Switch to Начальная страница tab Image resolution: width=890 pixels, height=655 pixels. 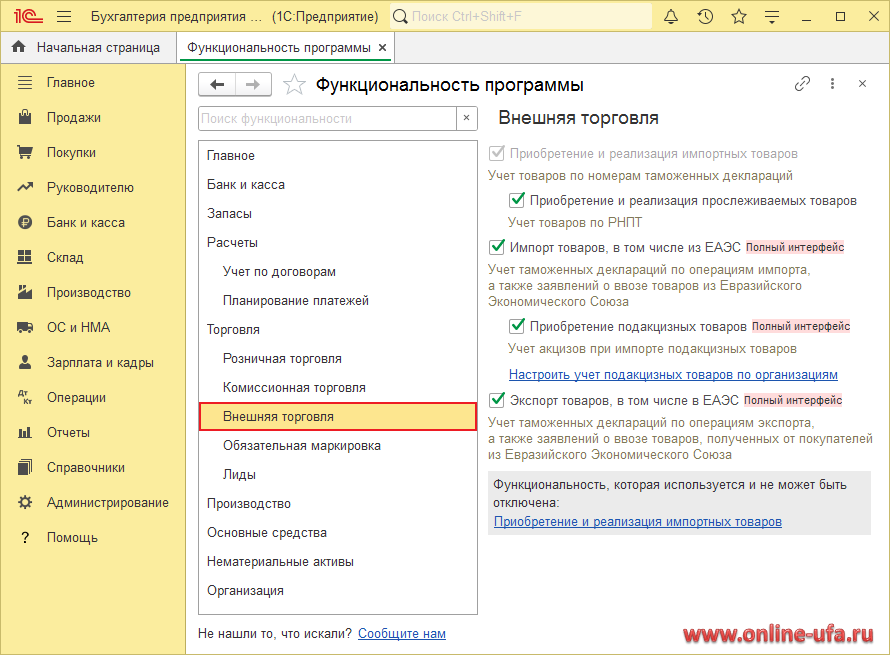coord(97,47)
